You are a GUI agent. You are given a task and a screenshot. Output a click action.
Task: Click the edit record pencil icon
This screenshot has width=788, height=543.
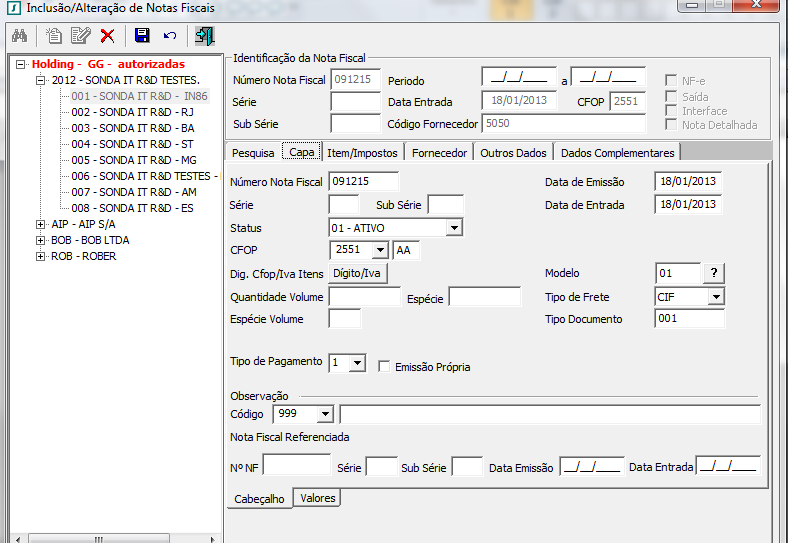80,36
